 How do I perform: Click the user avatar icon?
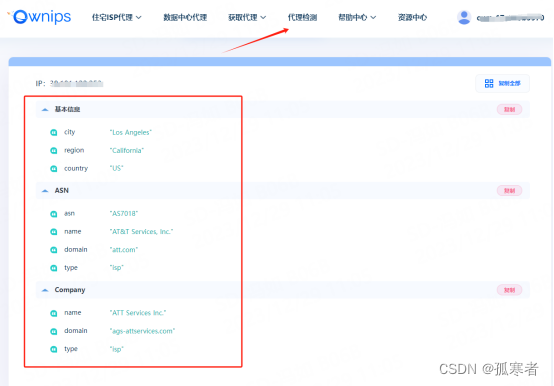click(464, 17)
